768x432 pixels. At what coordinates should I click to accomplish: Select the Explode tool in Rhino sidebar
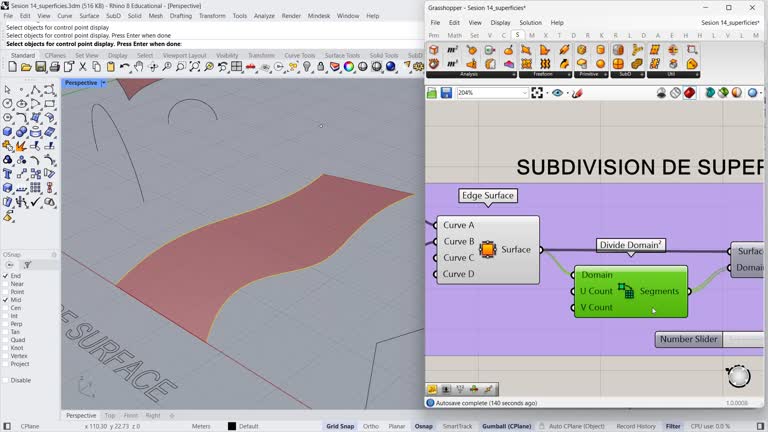coord(21,146)
